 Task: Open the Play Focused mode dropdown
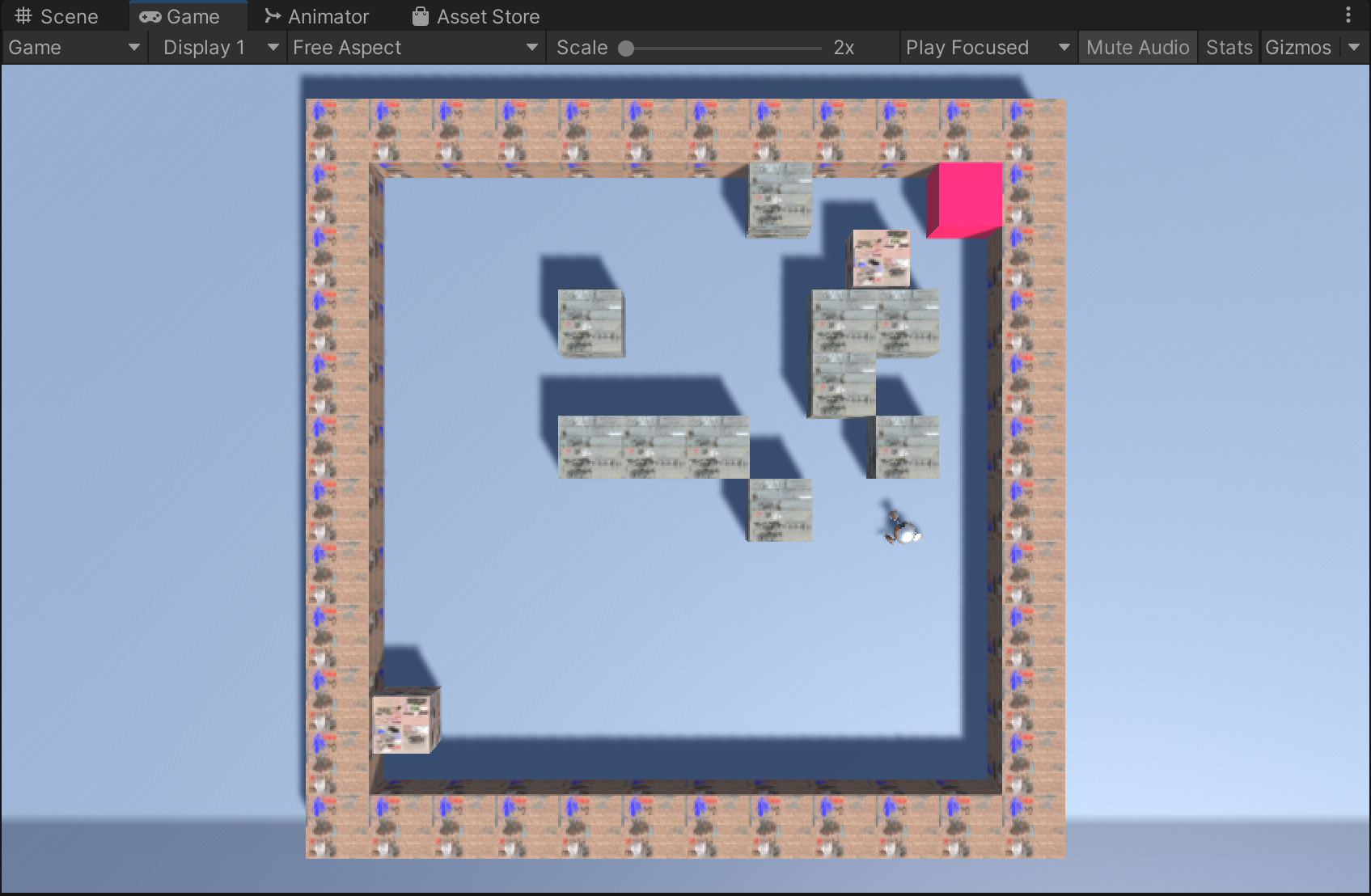(x=987, y=47)
